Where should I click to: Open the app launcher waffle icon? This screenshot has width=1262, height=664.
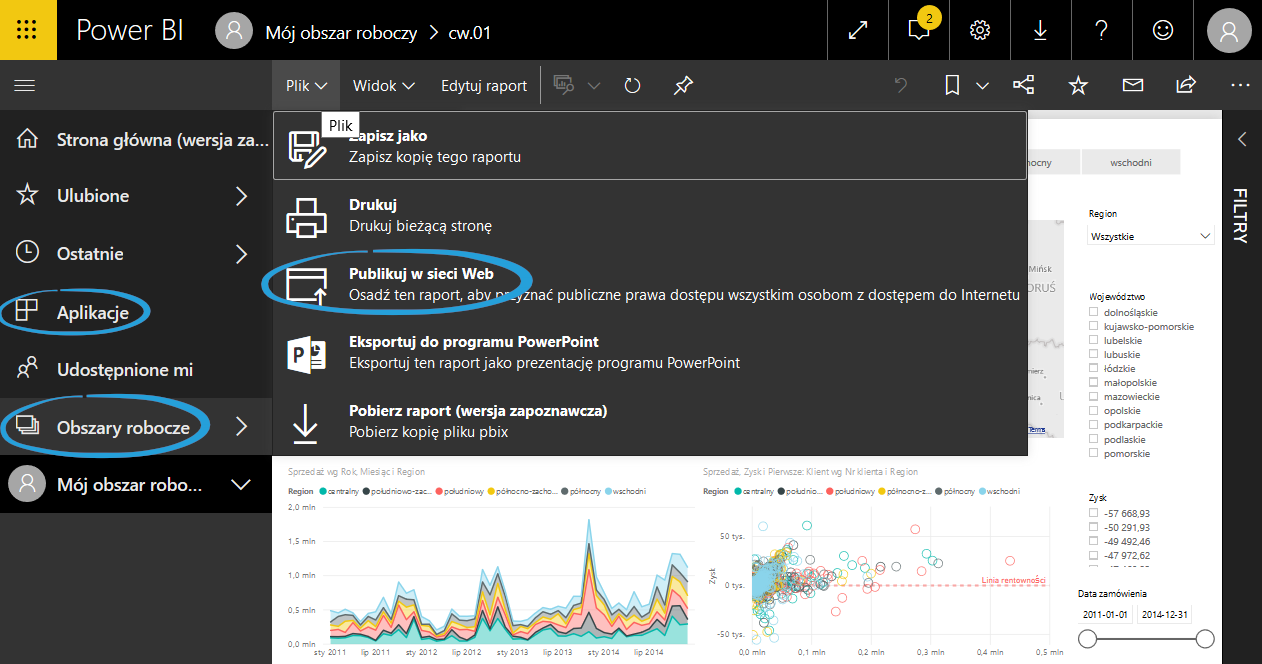pyautogui.click(x=28, y=30)
